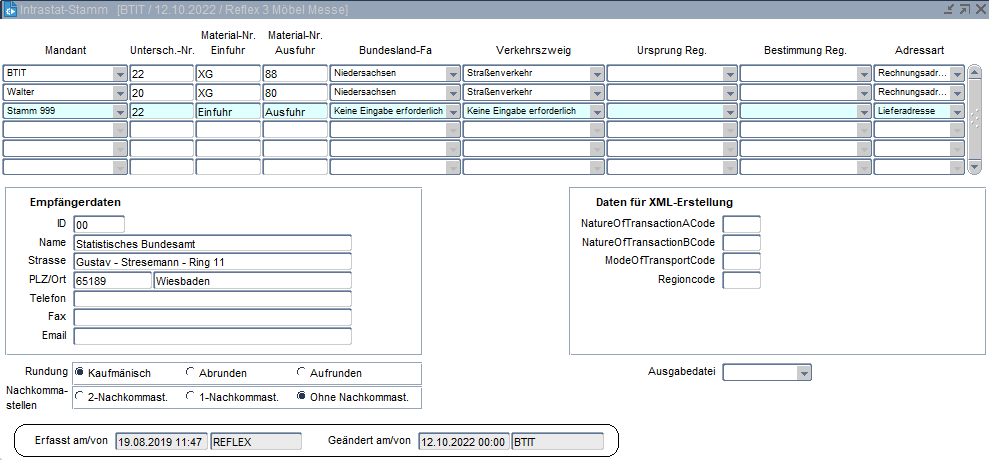Maximize the Intrastat-Stamm window
The height and width of the screenshot is (460, 989).
click(x=964, y=9)
